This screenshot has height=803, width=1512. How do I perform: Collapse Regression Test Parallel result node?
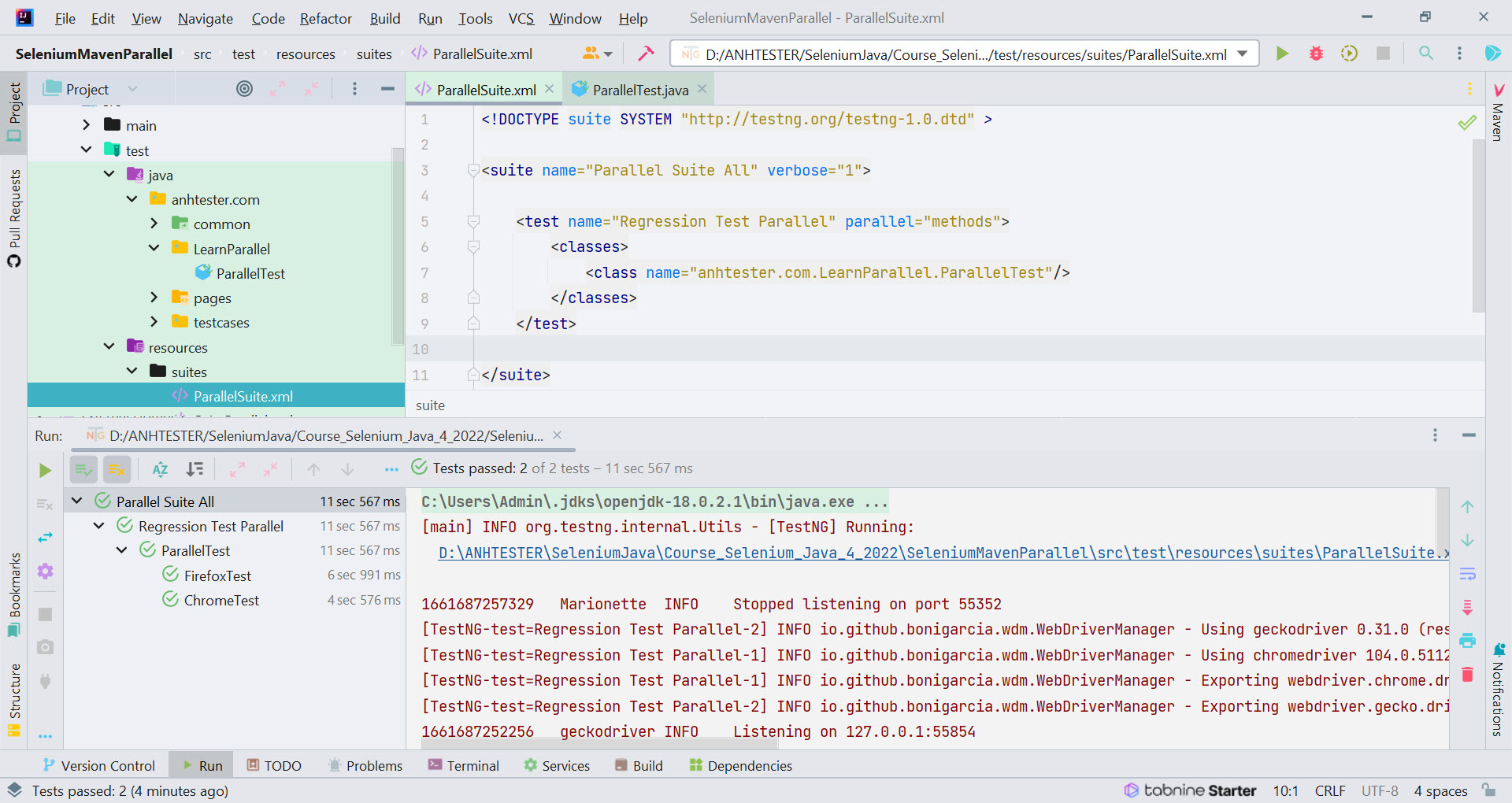[x=99, y=526]
